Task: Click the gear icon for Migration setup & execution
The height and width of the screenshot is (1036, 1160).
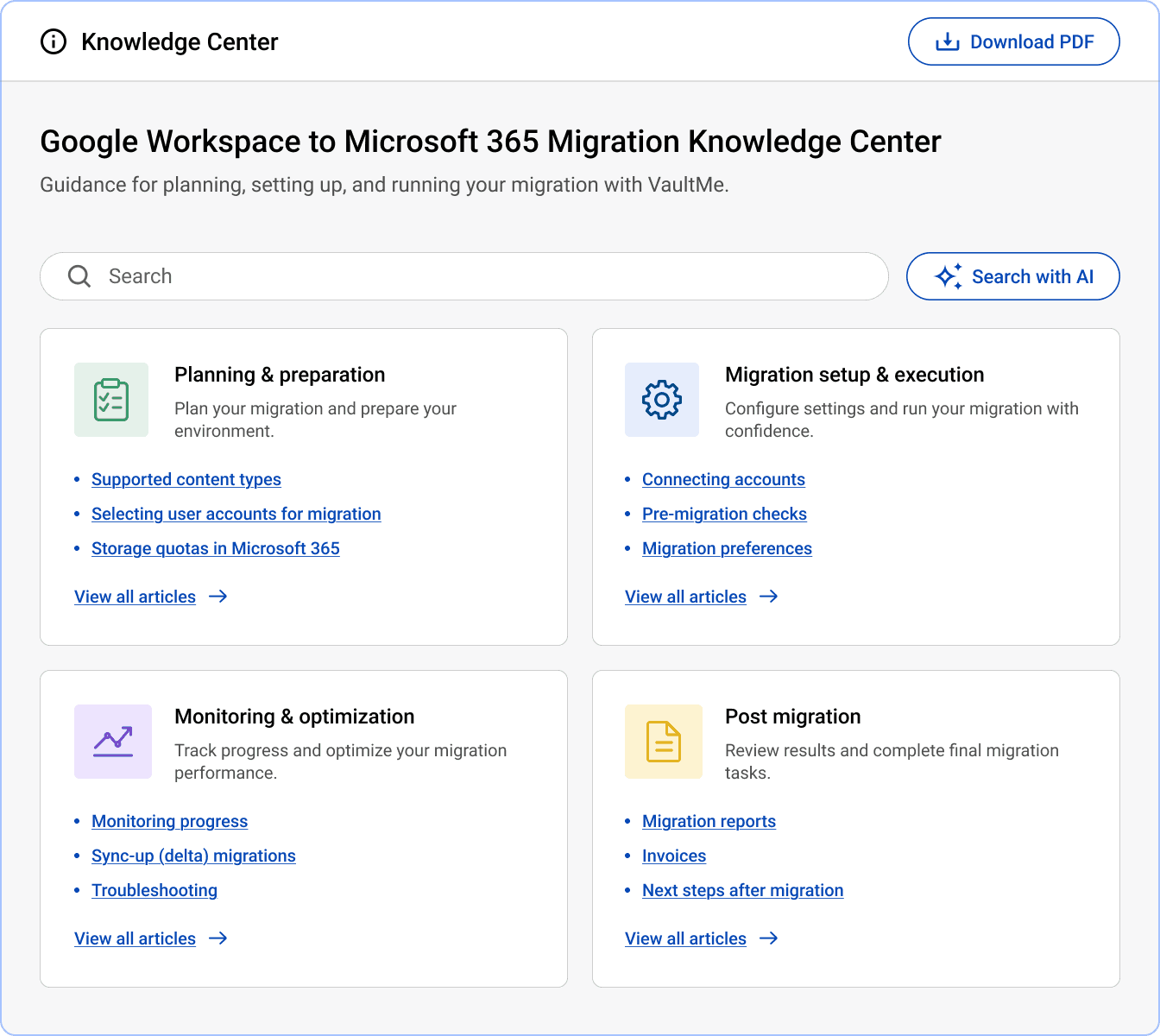Action: click(x=662, y=400)
